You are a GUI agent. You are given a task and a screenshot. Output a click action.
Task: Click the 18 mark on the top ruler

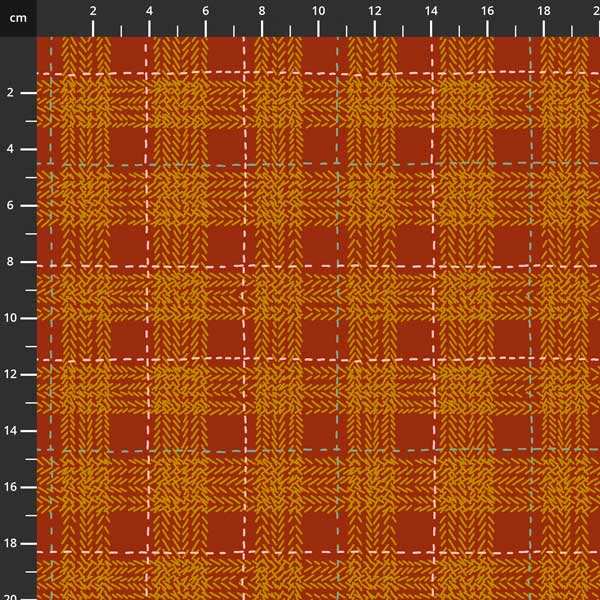click(543, 11)
